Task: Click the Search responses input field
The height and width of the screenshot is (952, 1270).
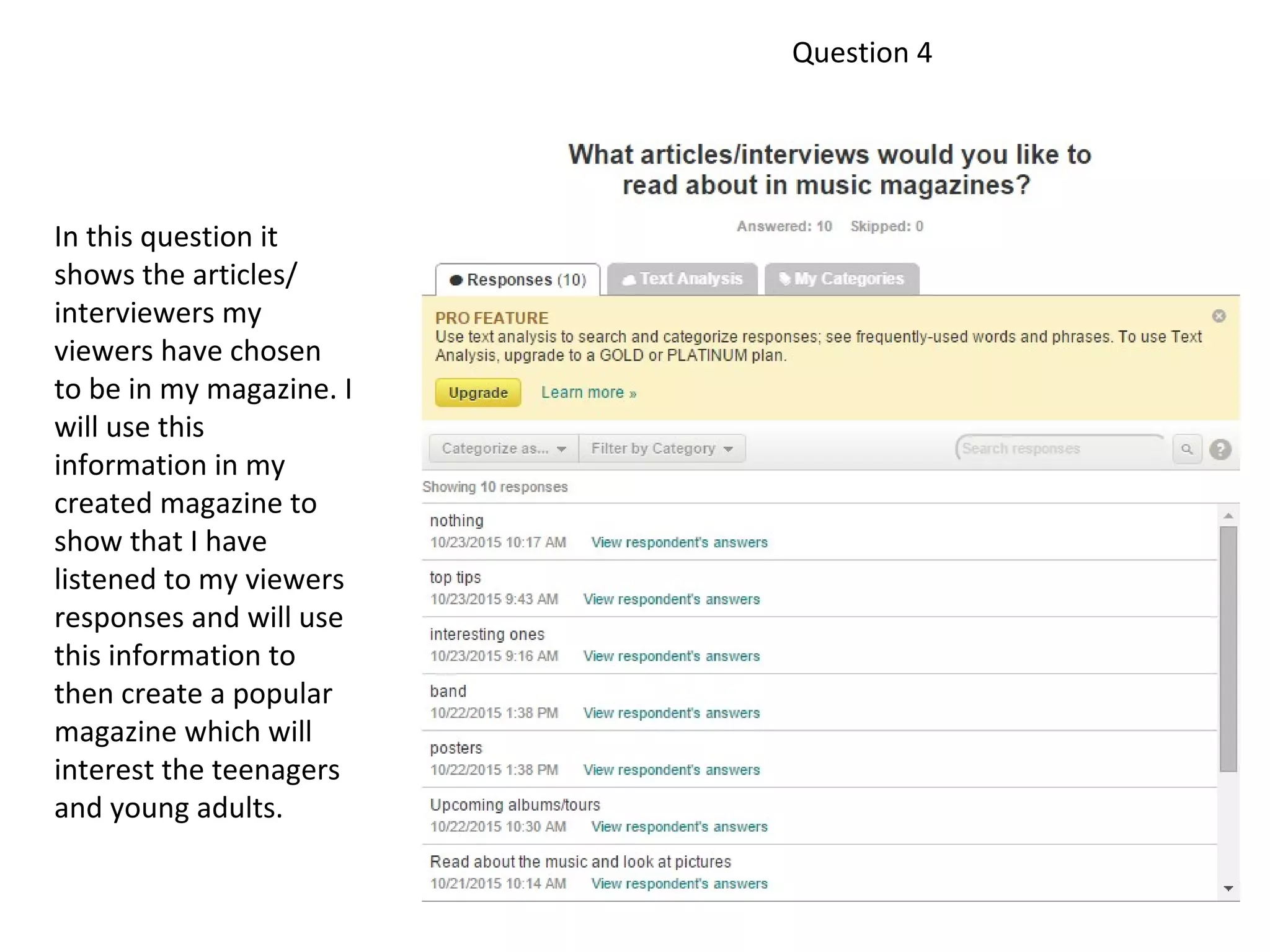Action: pos(1060,448)
